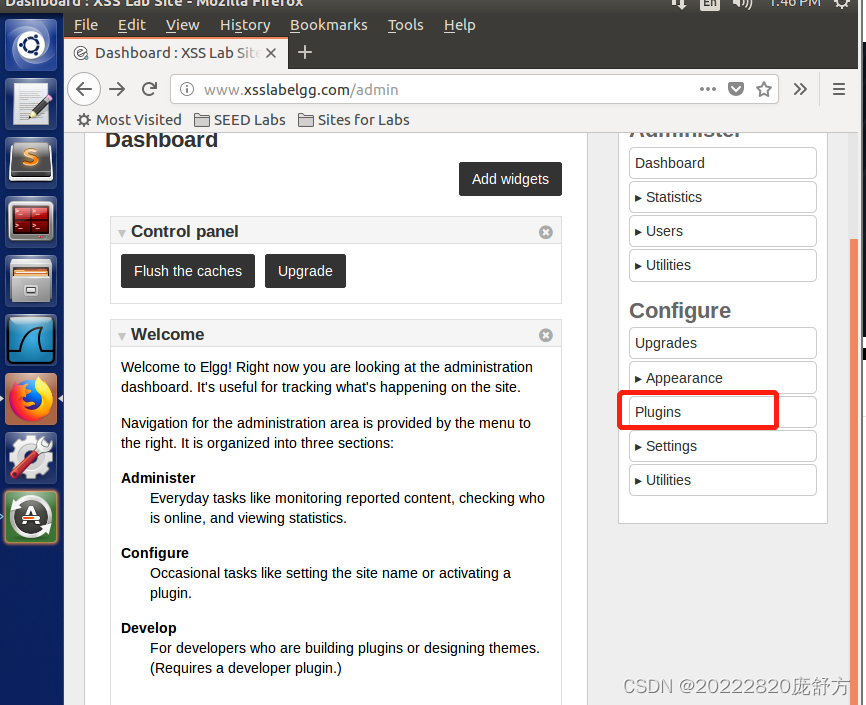Expand Utilities under Configure
The width and height of the screenshot is (866, 705).
click(x=722, y=480)
